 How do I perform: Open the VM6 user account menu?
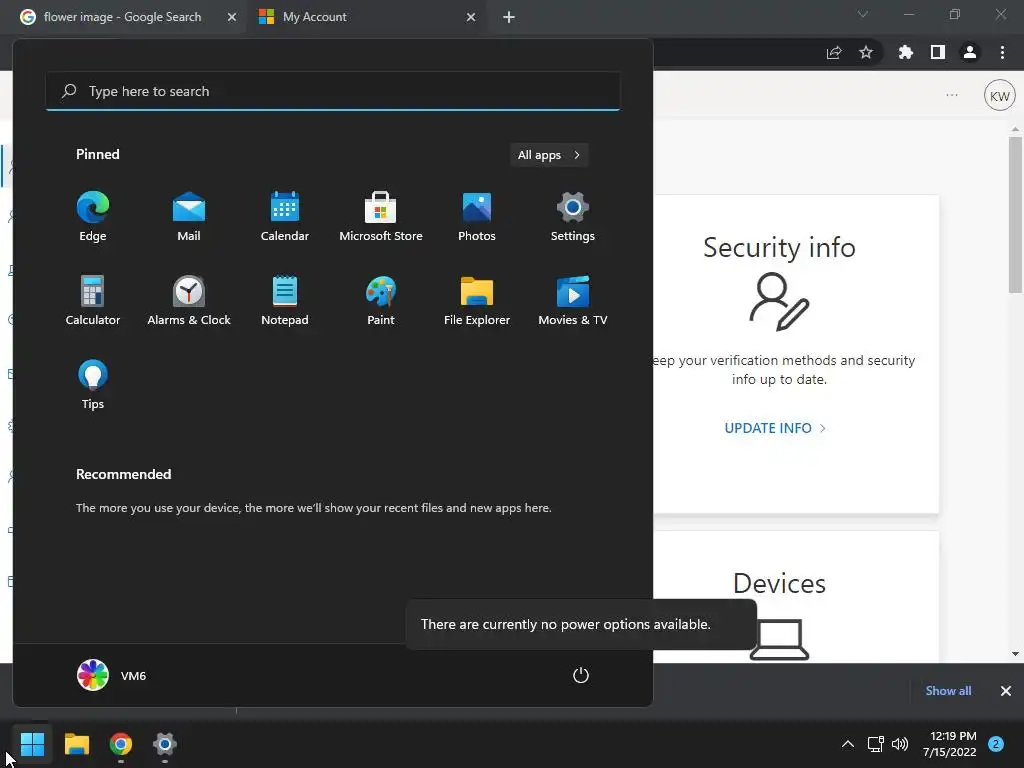click(112, 675)
